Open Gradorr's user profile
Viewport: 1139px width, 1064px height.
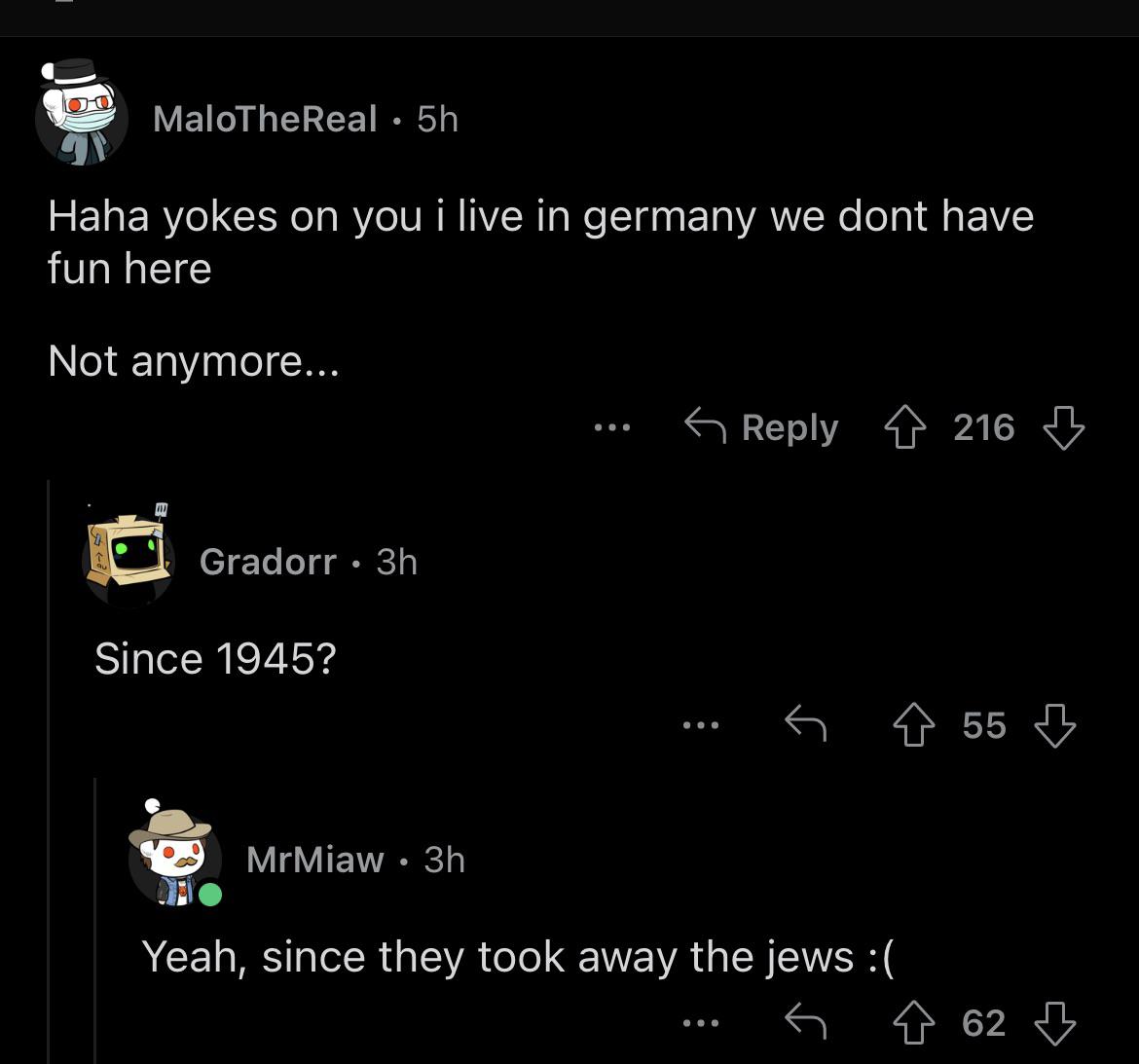268,562
